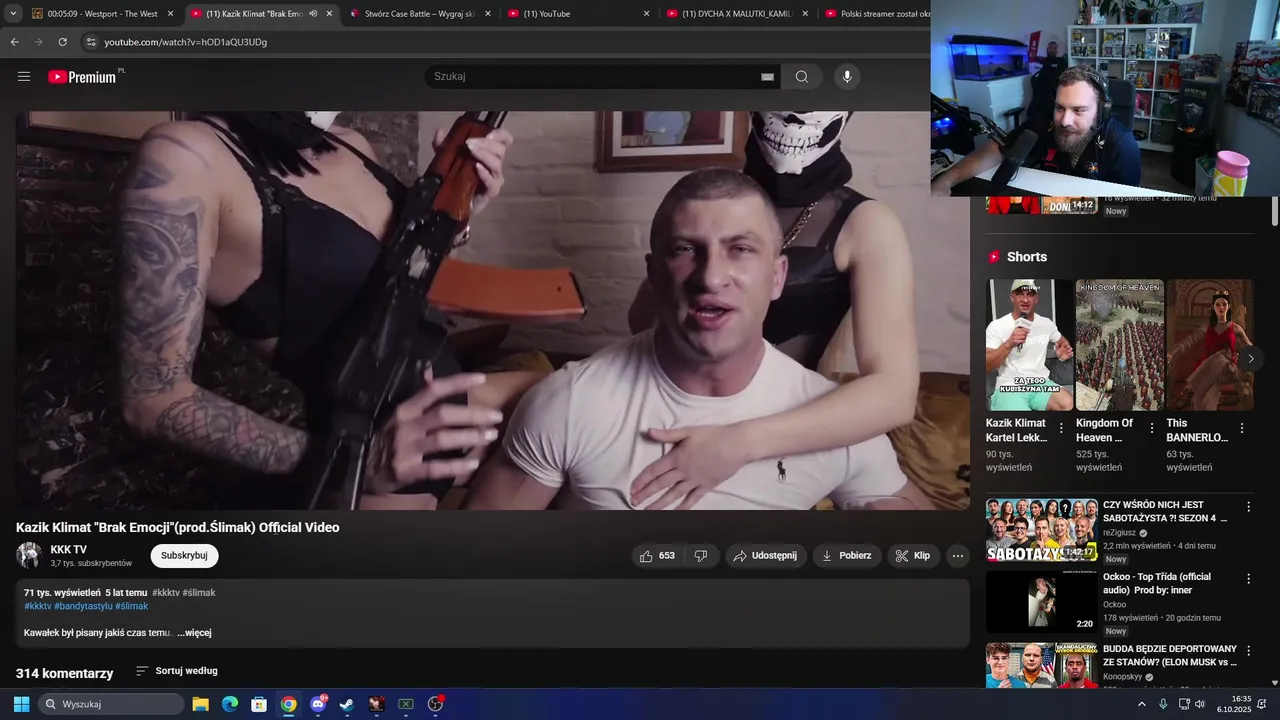The width and height of the screenshot is (1280, 720).
Task: Reload the page with refresh icon
Action: [x=63, y=42]
